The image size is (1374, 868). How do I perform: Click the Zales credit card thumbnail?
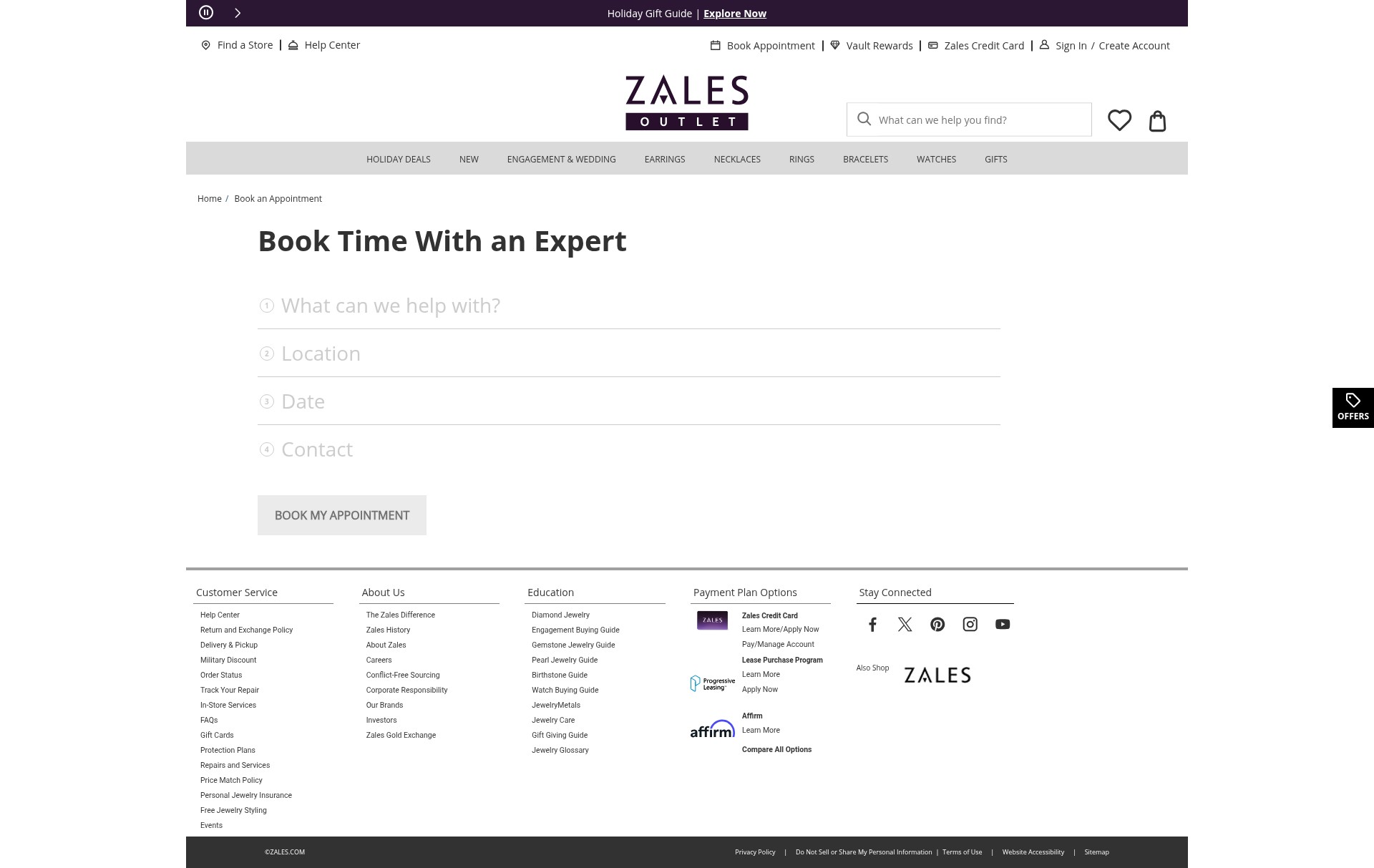[713, 620]
